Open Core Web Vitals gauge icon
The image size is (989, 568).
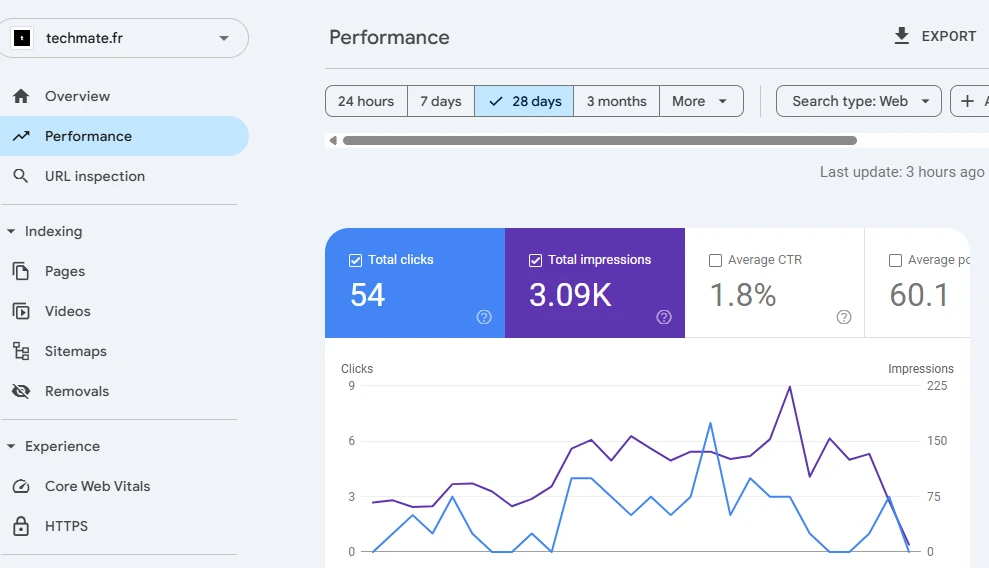point(21,486)
